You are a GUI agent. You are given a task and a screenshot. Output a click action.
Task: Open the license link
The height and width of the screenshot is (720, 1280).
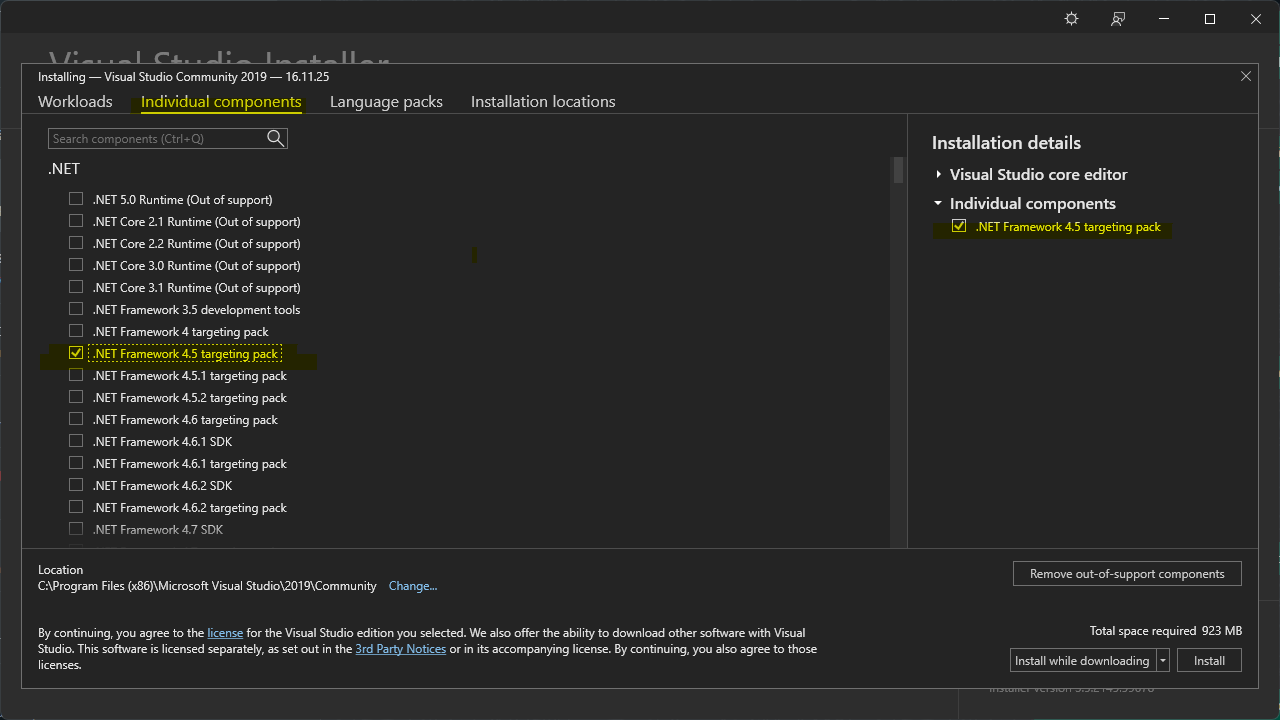[x=225, y=633]
